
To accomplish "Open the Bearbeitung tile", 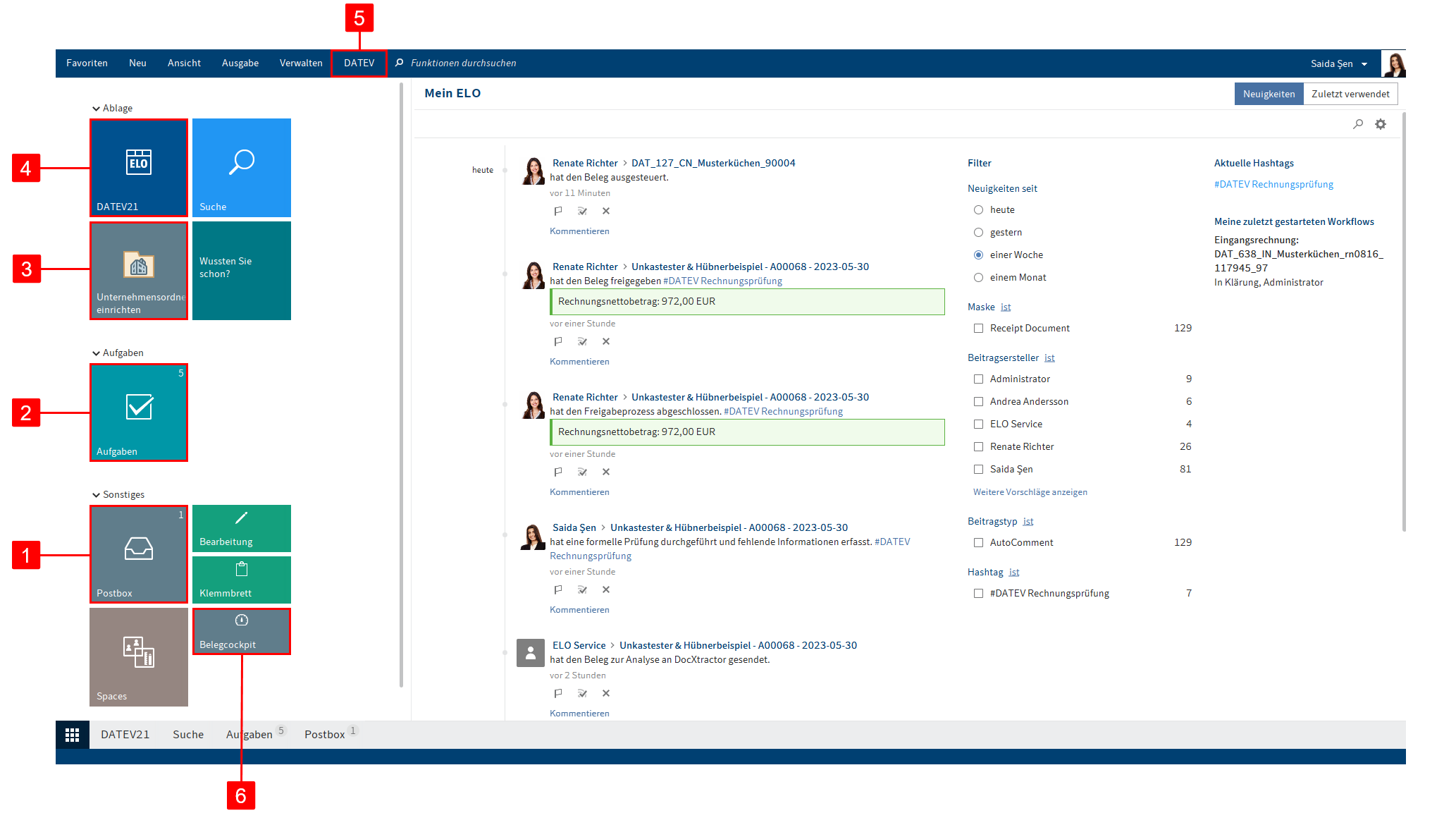I will pyautogui.click(x=242, y=528).
